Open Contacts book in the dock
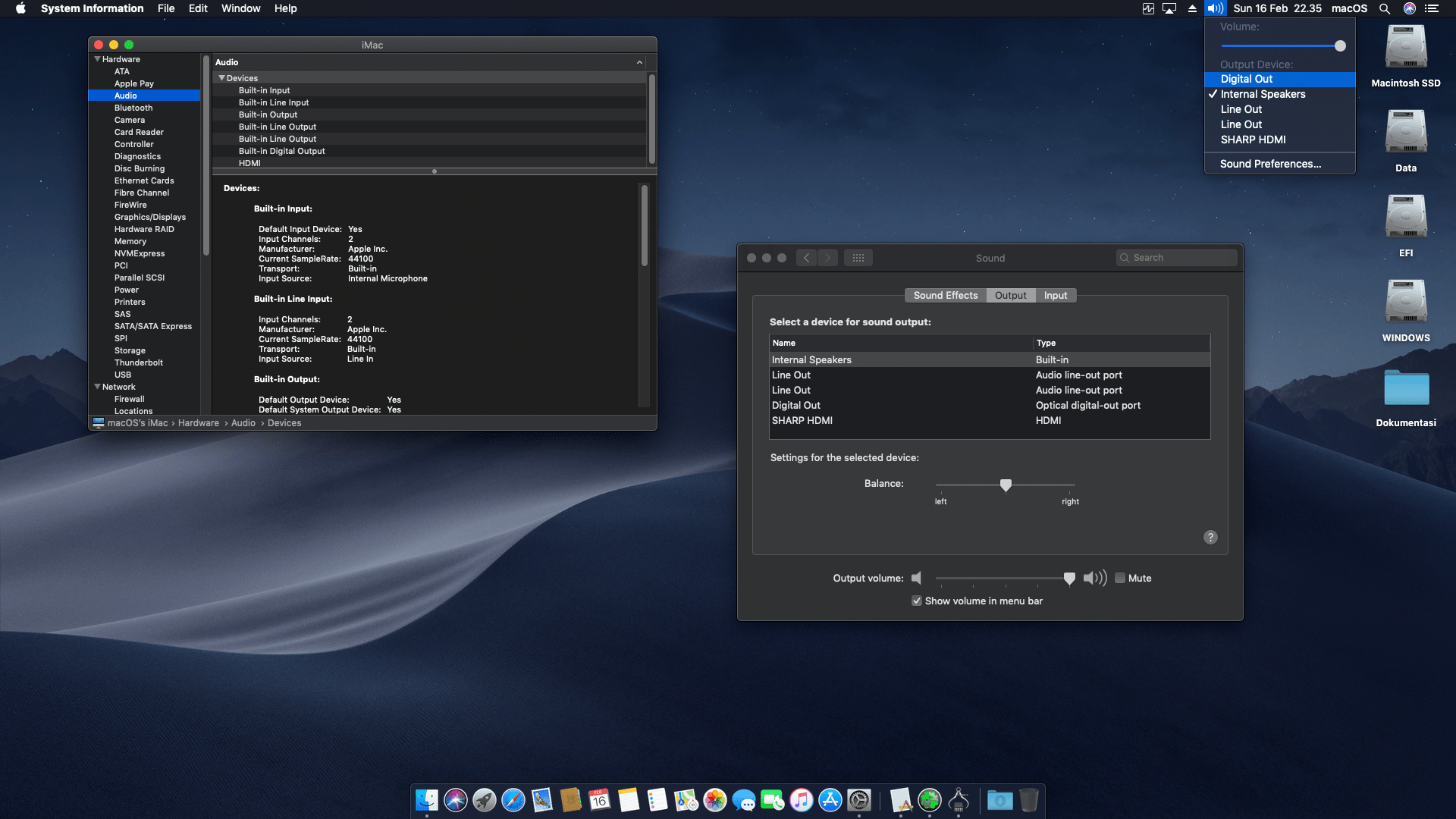Viewport: 1456px width, 819px height. click(571, 800)
